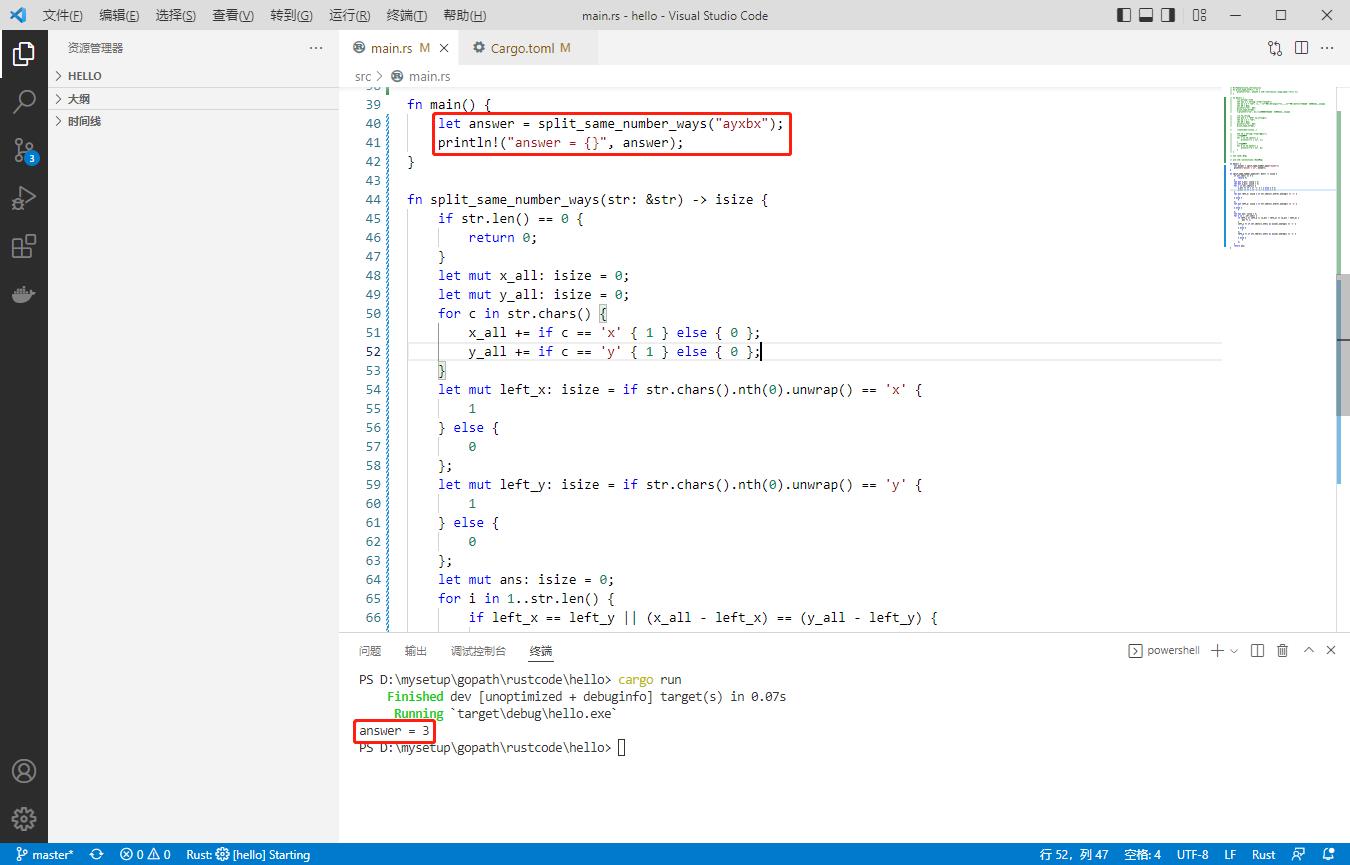
Task: Click the VS Code logo in title bar
Action: click(x=17, y=15)
